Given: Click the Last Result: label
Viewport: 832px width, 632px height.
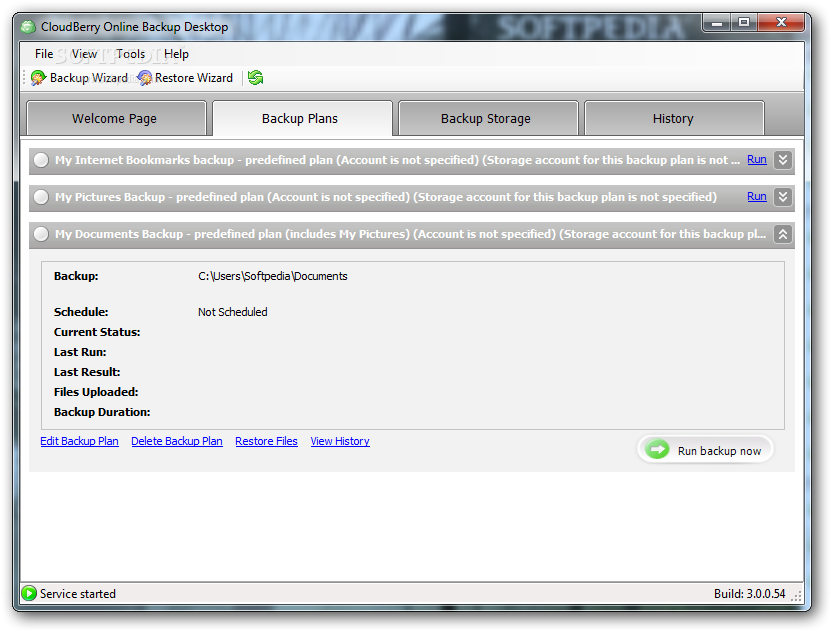Looking at the screenshot, I should [87, 373].
